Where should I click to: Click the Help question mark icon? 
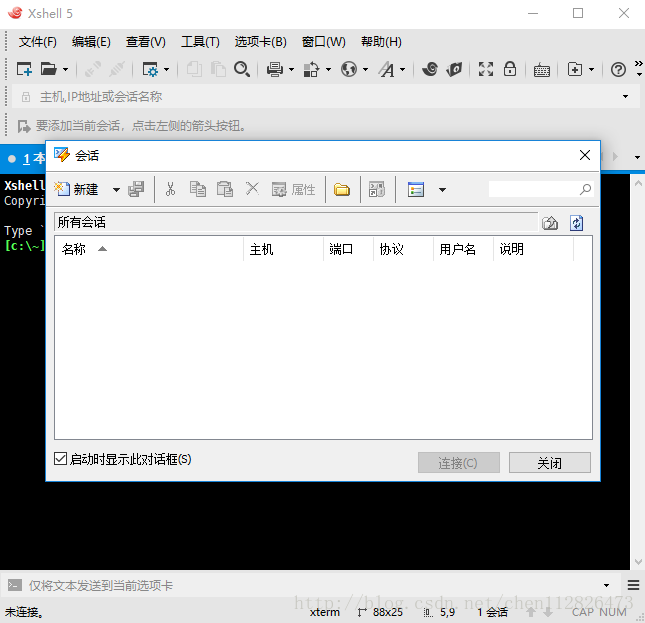click(x=618, y=69)
